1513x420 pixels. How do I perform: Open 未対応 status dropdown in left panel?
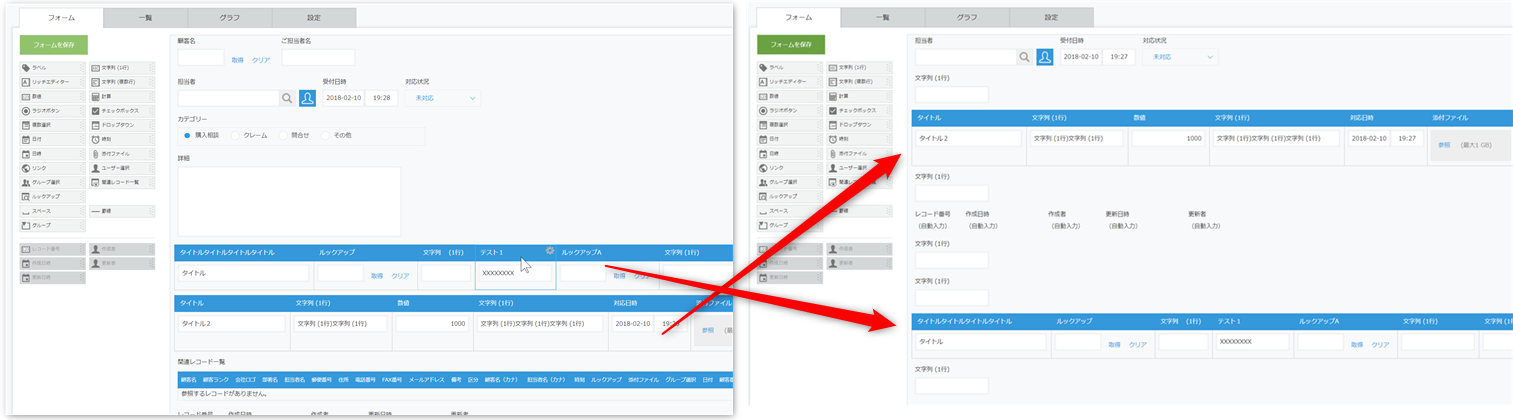[x=443, y=98]
